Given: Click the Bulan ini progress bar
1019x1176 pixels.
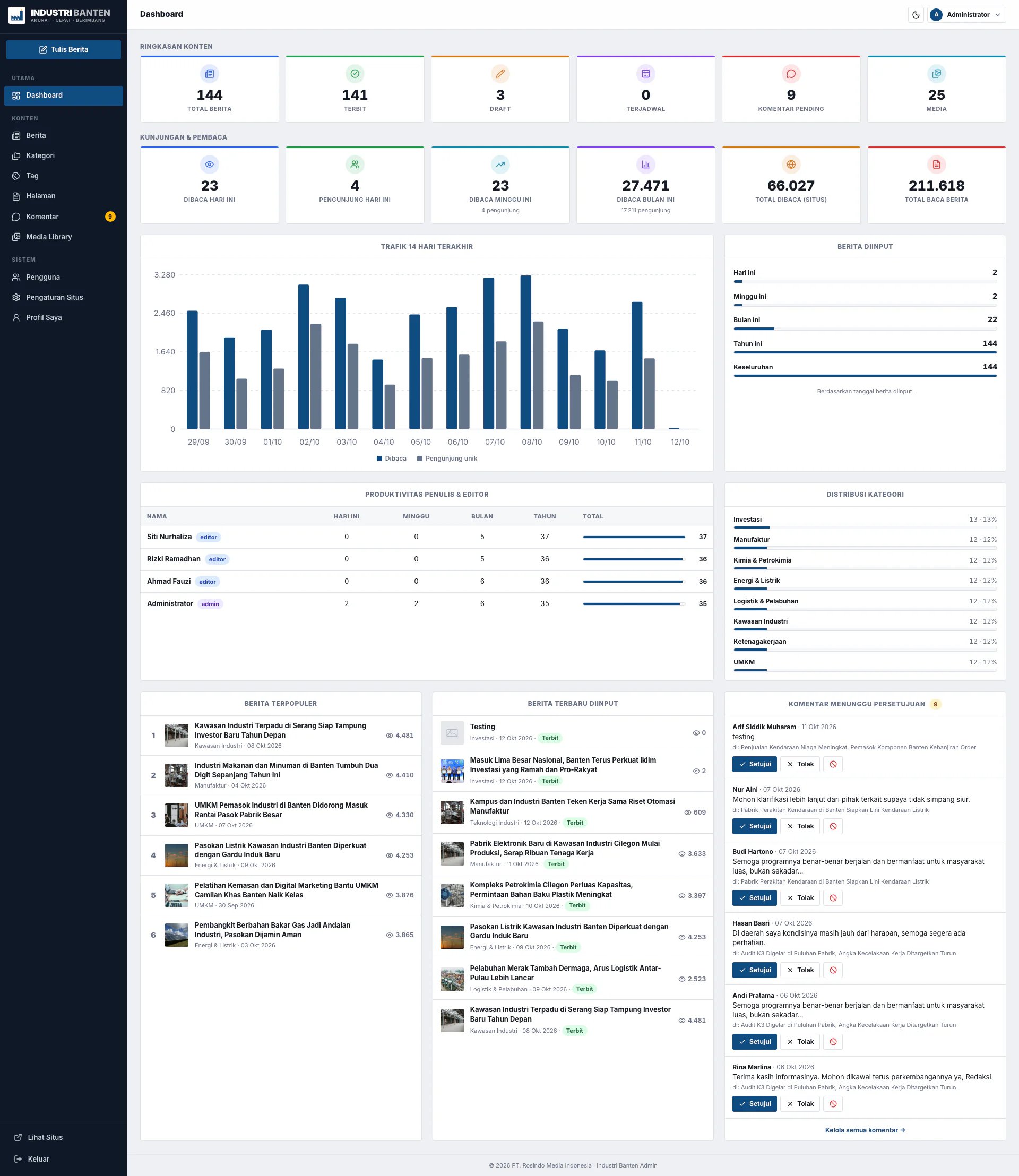Looking at the screenshot, I should click(865, 328).
